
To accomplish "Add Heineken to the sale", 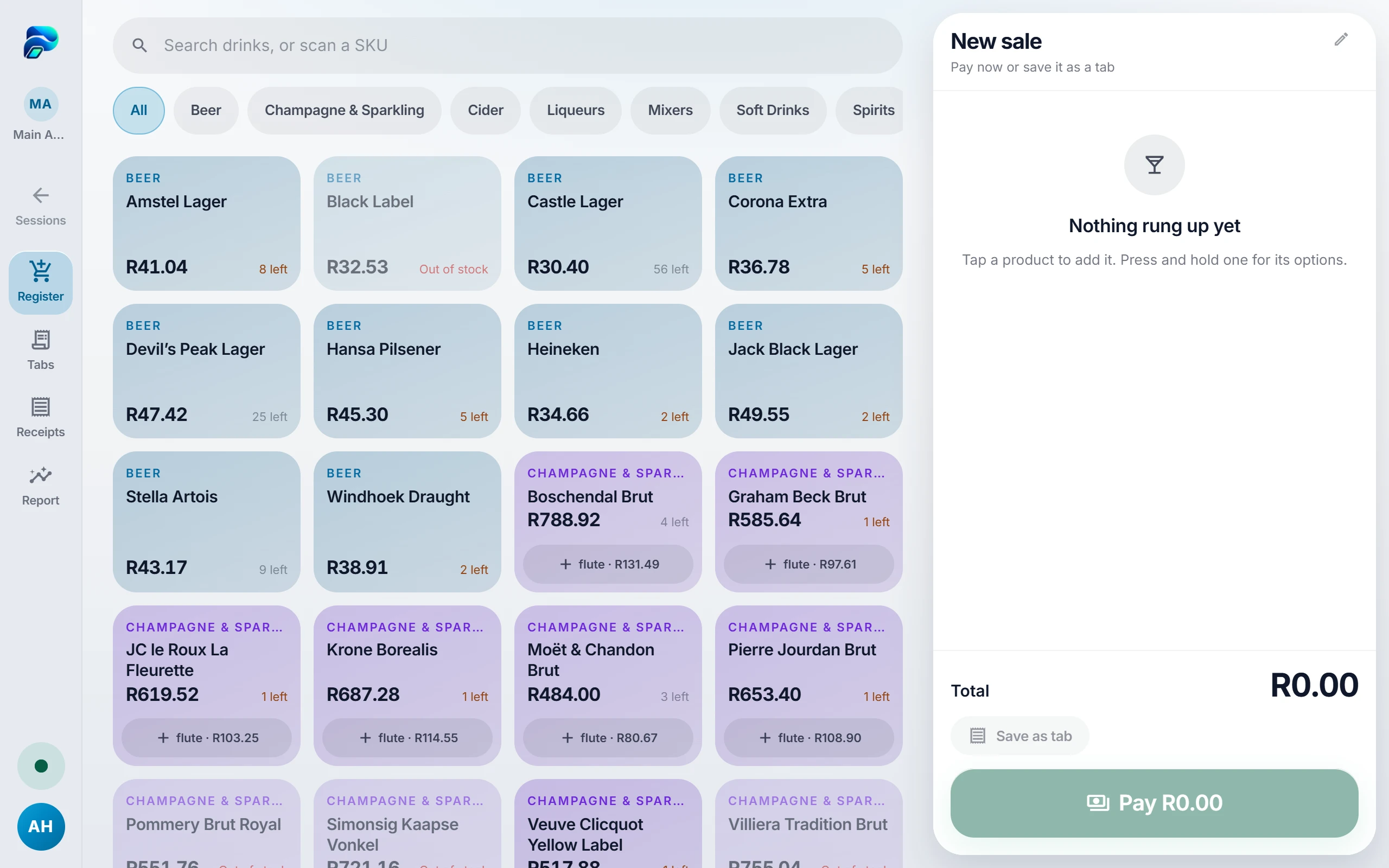I will [x=608, y=371].
